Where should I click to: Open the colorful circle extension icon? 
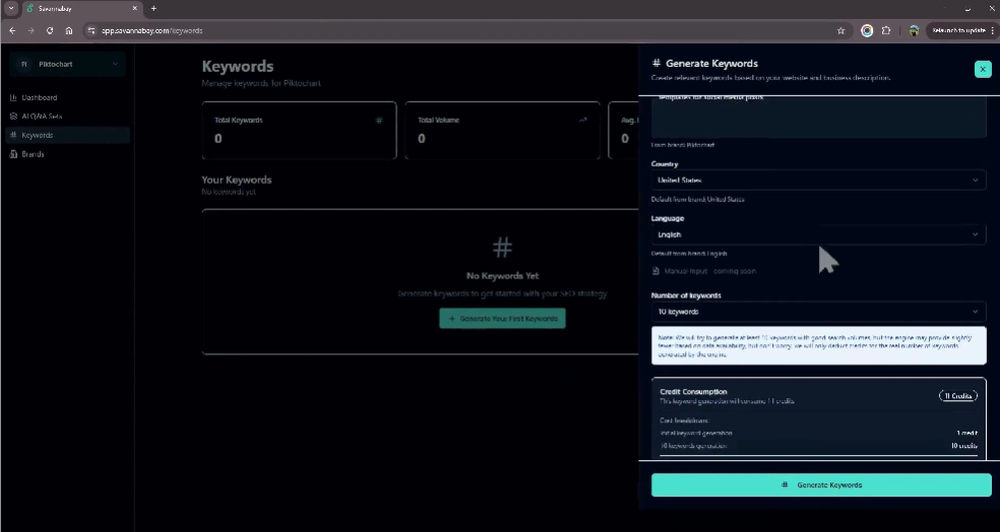(x=867, y=31)
